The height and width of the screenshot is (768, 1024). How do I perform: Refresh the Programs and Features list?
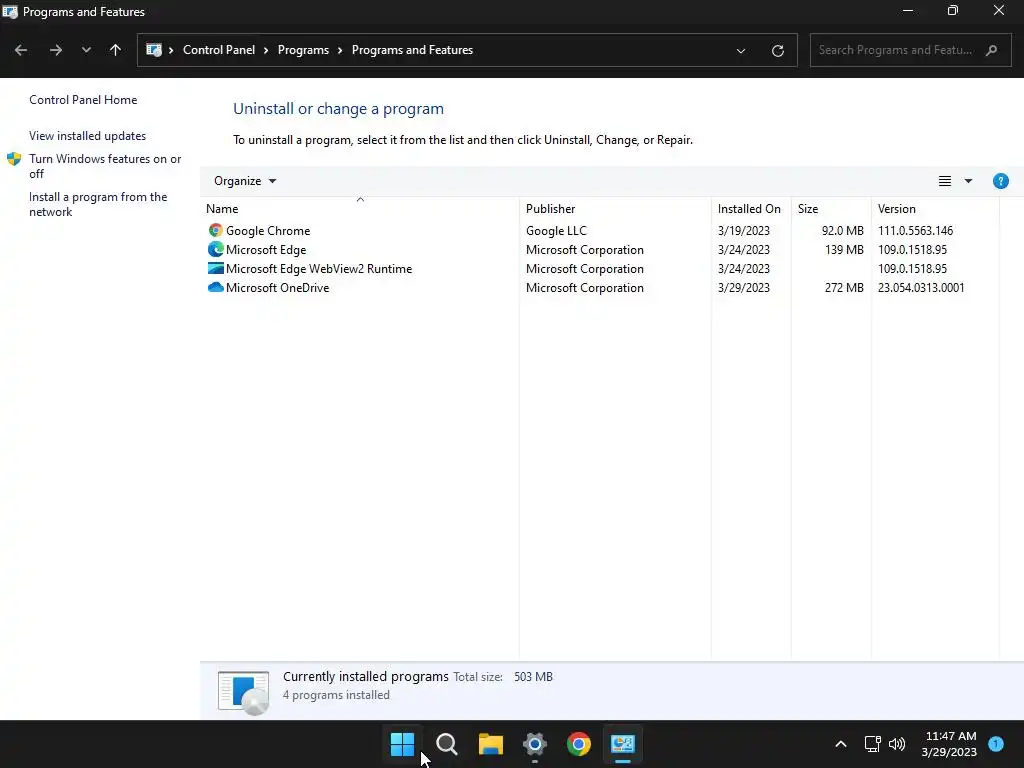click(x=777, y=50)
